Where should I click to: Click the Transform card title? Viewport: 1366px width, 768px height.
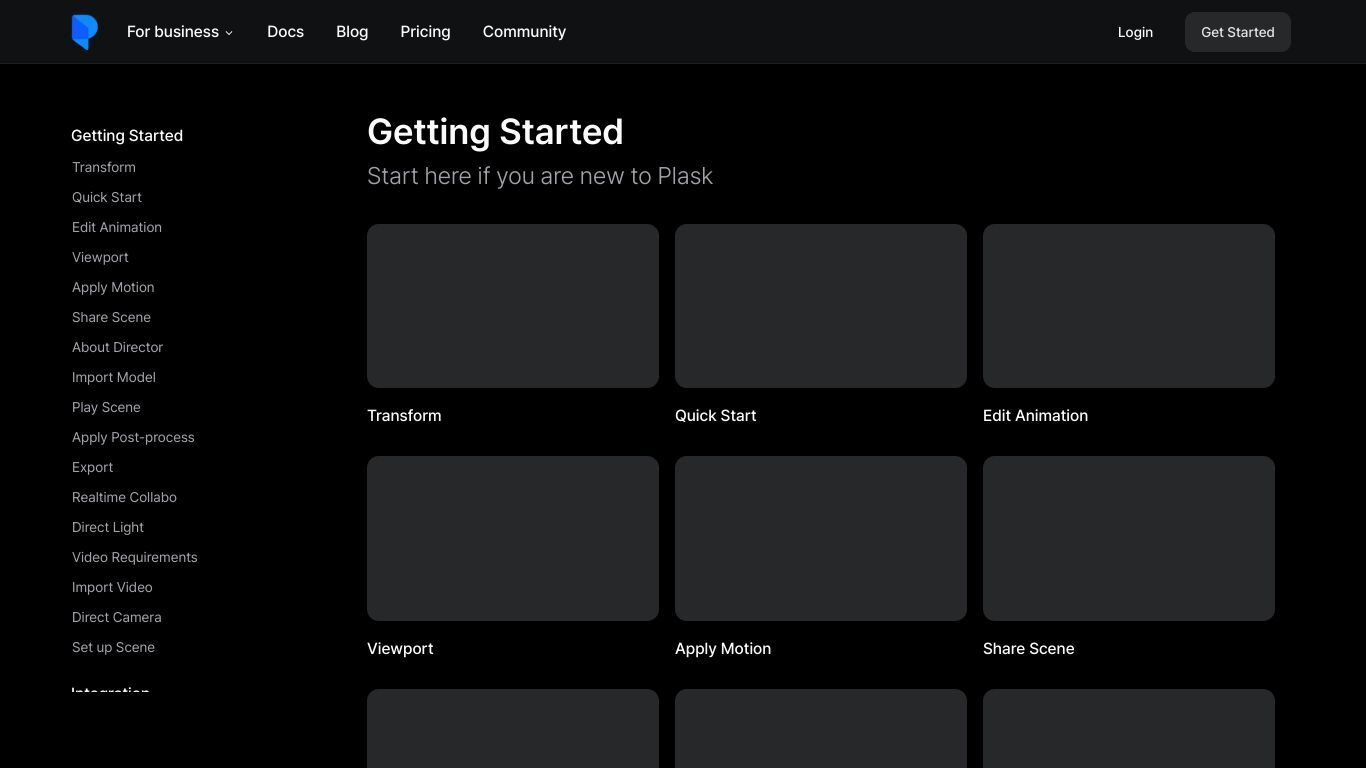coord(404,415)
